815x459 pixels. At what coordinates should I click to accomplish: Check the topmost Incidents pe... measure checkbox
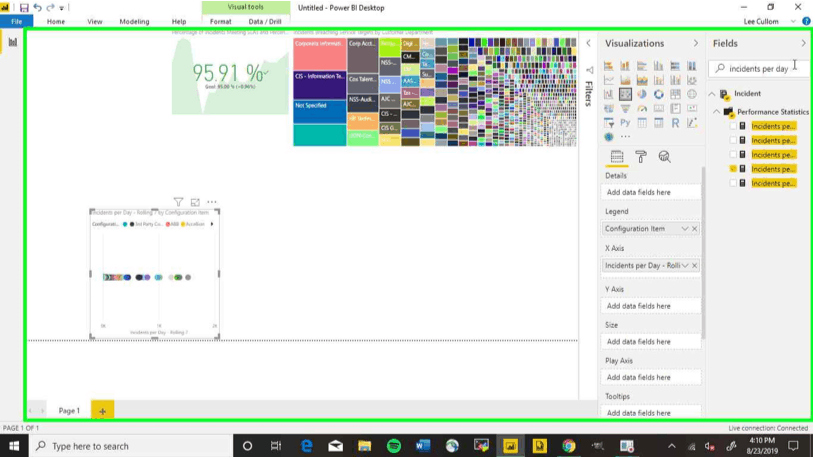tap(733, 126)
